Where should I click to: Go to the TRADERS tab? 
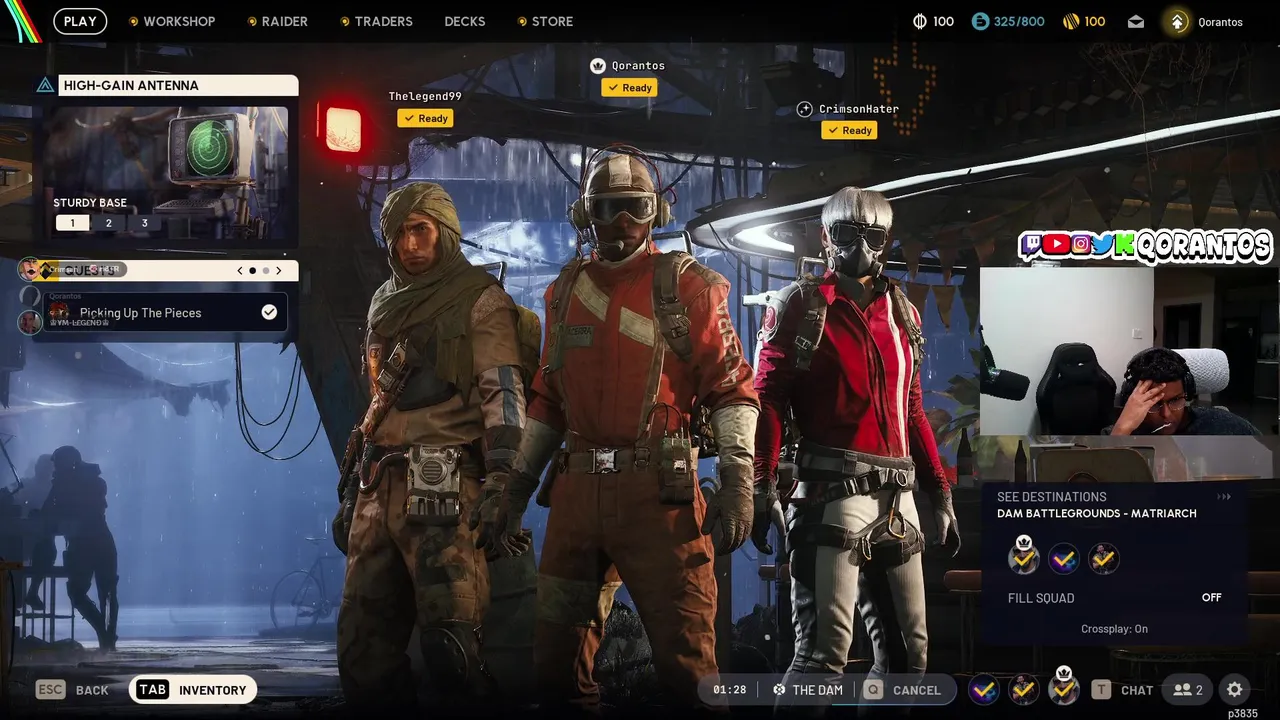point(384,21)
